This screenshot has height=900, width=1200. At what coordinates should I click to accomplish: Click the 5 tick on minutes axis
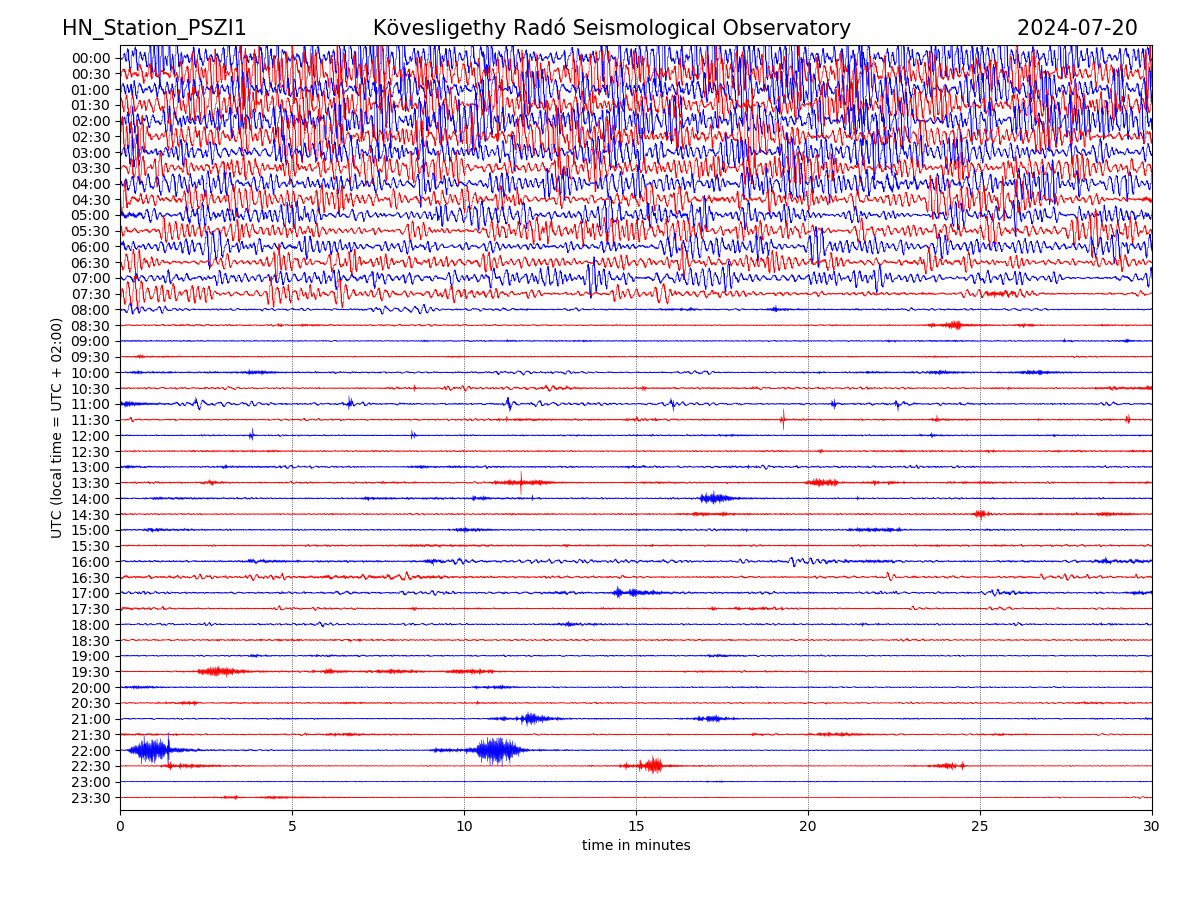tap(292, 826)
